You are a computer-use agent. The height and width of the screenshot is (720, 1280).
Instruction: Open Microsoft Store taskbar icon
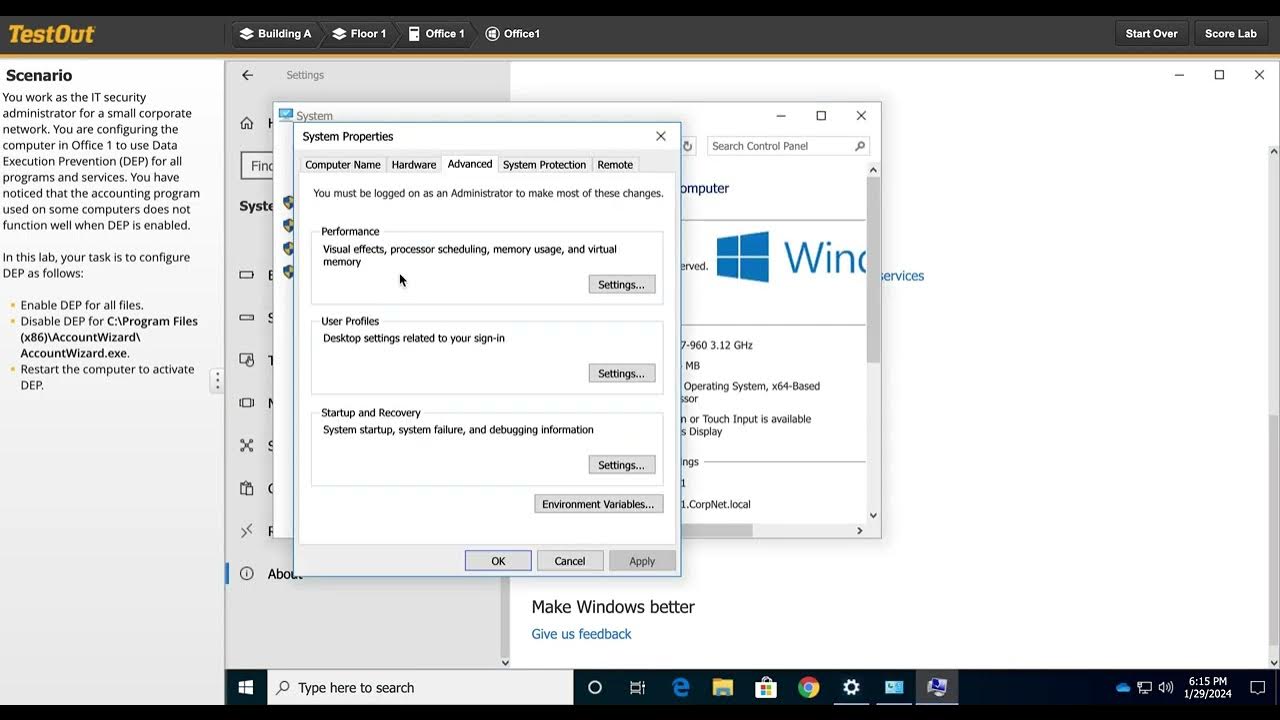pos(766,688)
